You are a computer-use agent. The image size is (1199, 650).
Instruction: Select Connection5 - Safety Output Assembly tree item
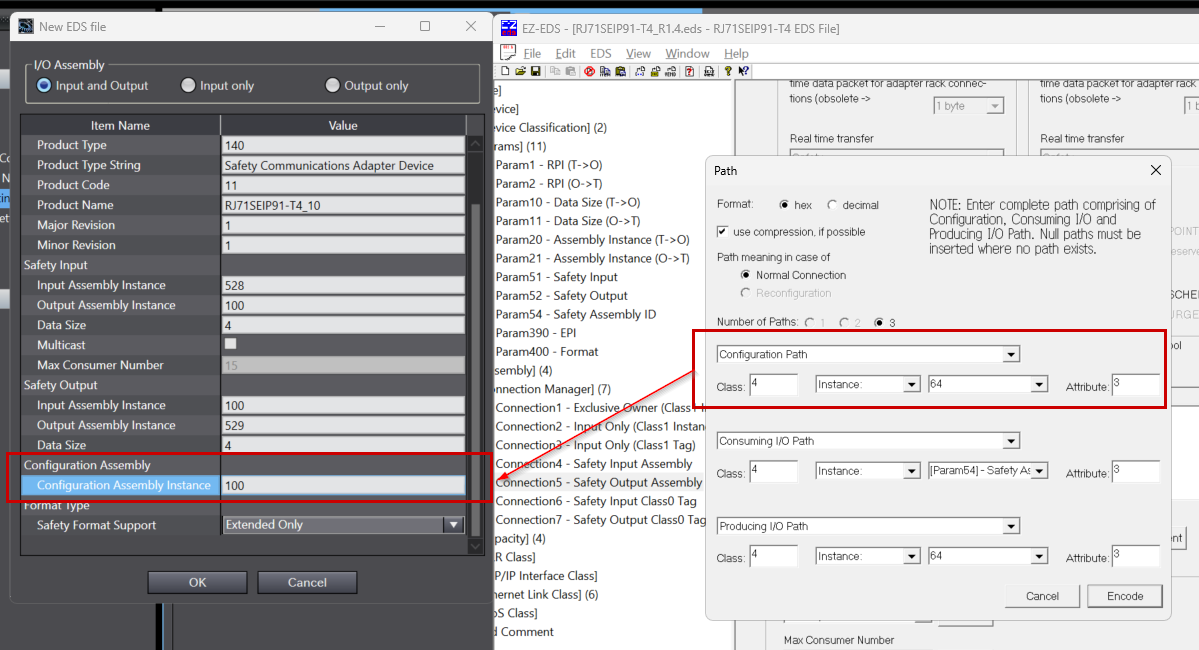click(599, 483)
